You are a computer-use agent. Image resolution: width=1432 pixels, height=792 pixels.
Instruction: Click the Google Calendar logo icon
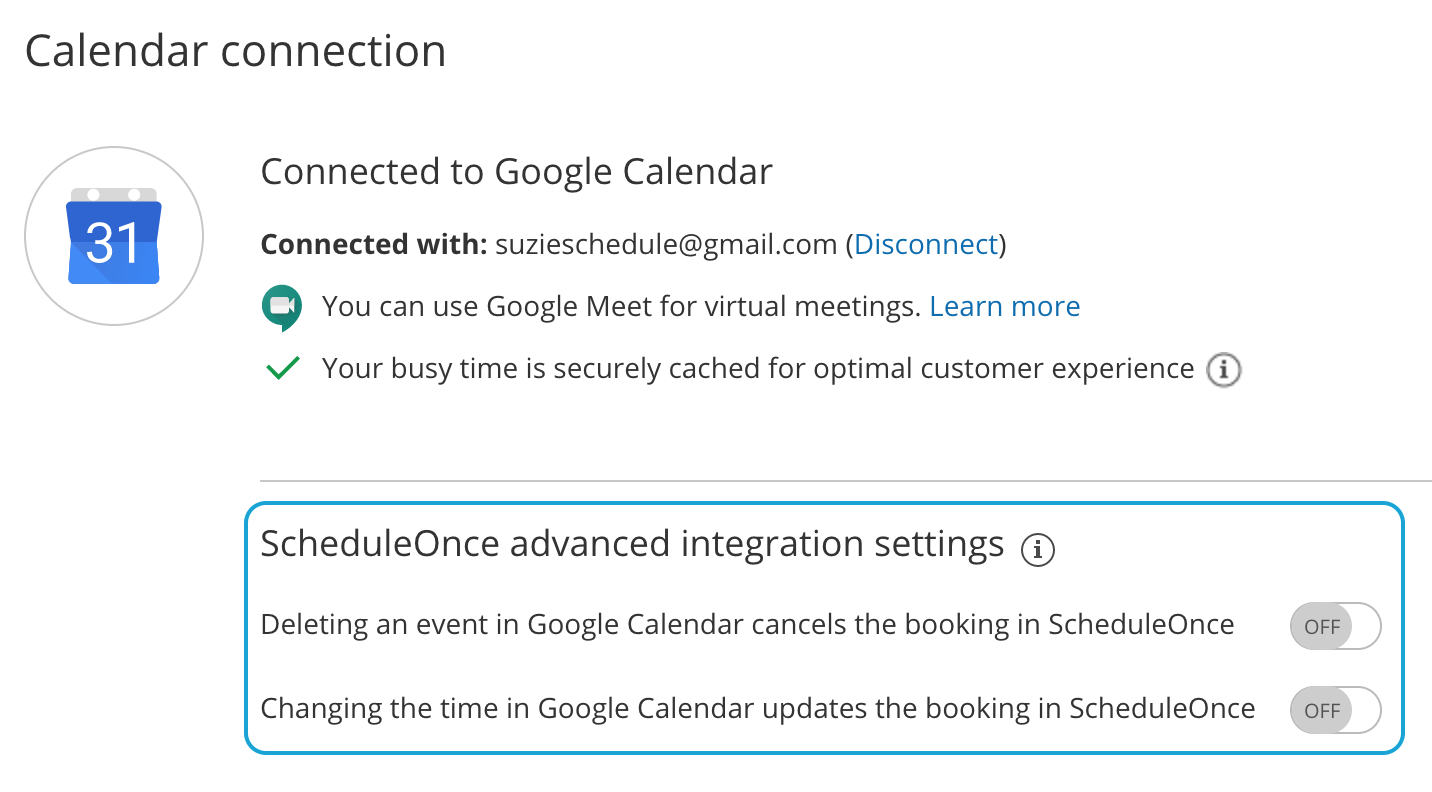114,237
